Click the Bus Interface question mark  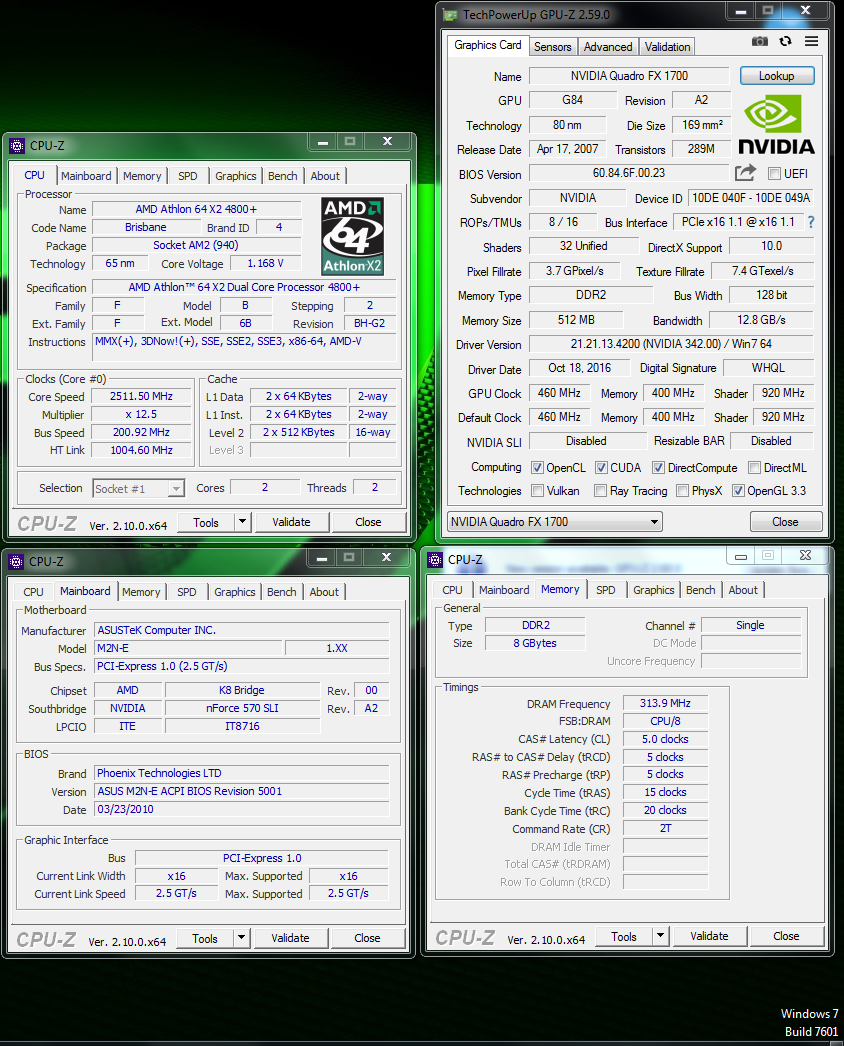click(x=811, y=222)
